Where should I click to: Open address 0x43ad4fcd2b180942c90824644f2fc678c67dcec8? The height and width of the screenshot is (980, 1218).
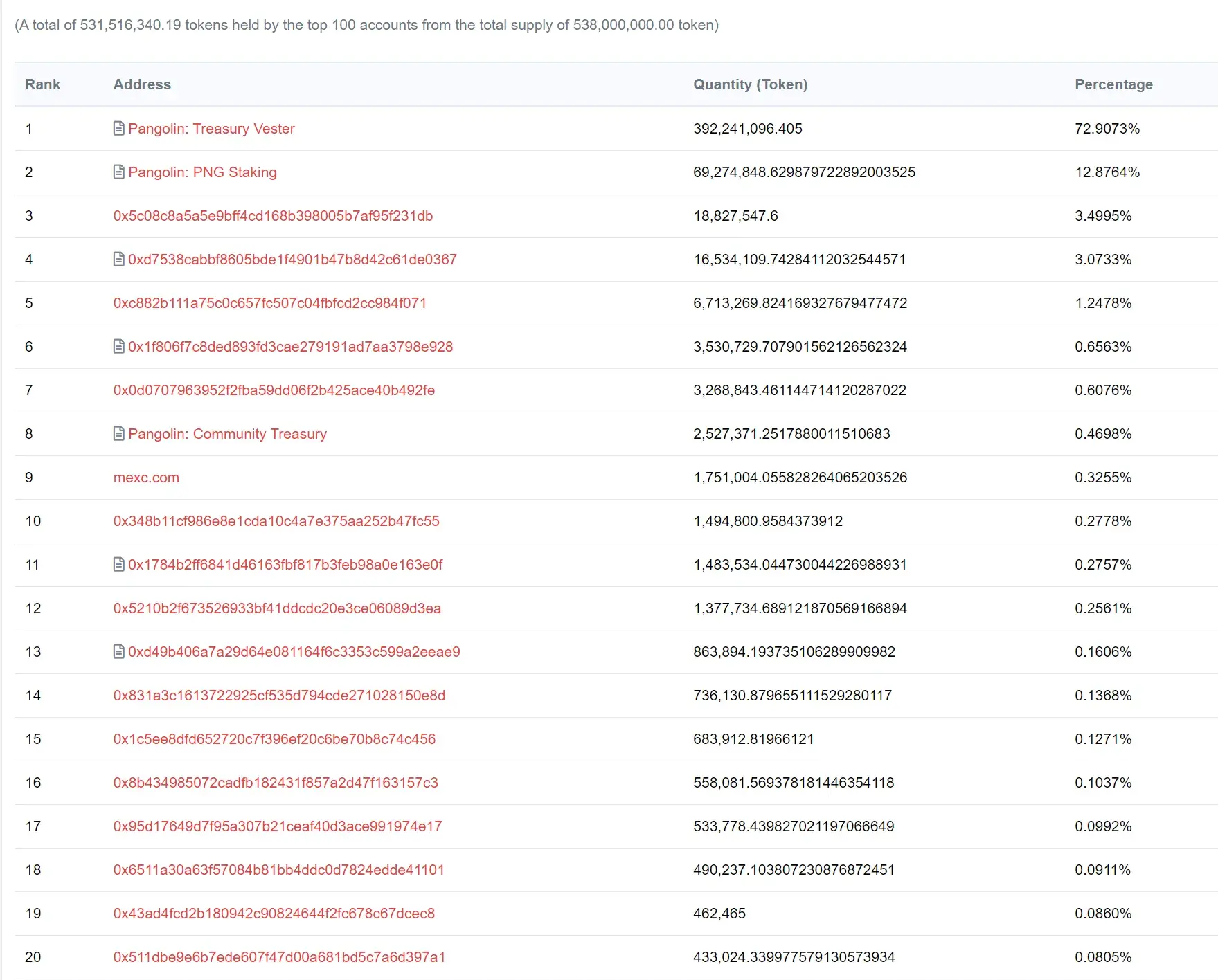coord(274,914)
